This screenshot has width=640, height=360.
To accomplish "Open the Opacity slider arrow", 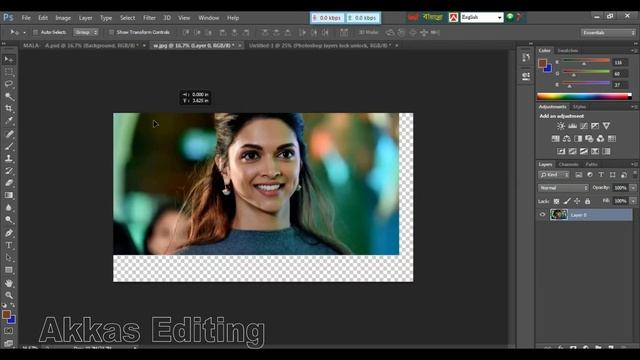I will (x=633, y=188).
